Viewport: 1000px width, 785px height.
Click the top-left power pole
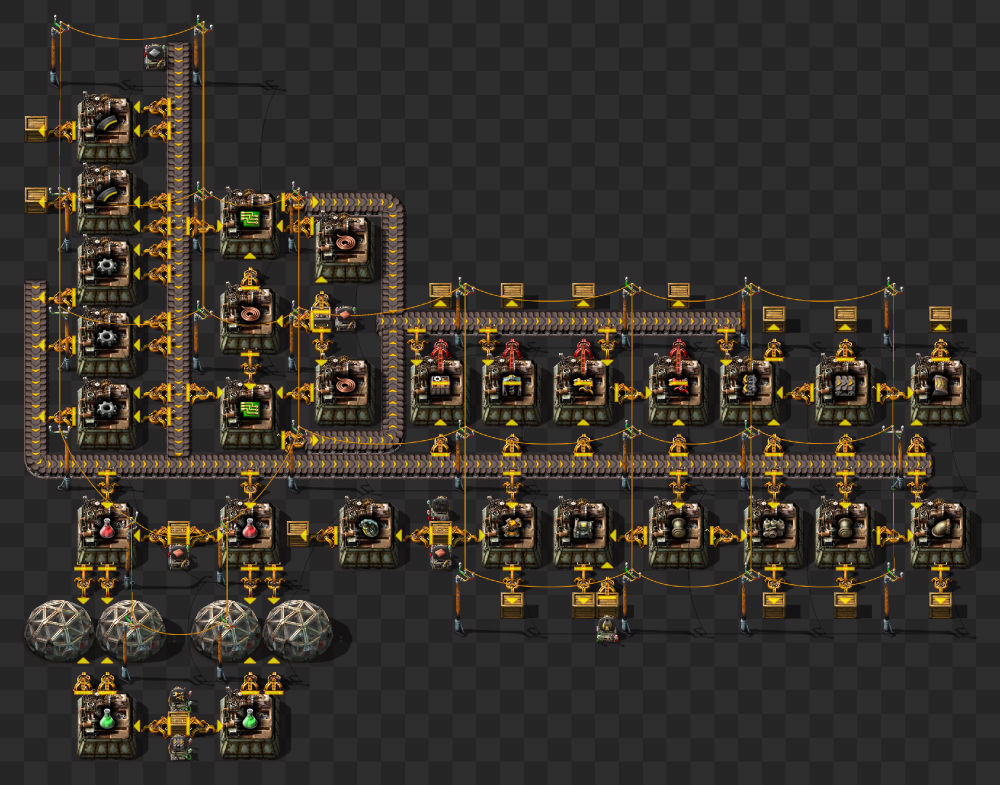56,51
